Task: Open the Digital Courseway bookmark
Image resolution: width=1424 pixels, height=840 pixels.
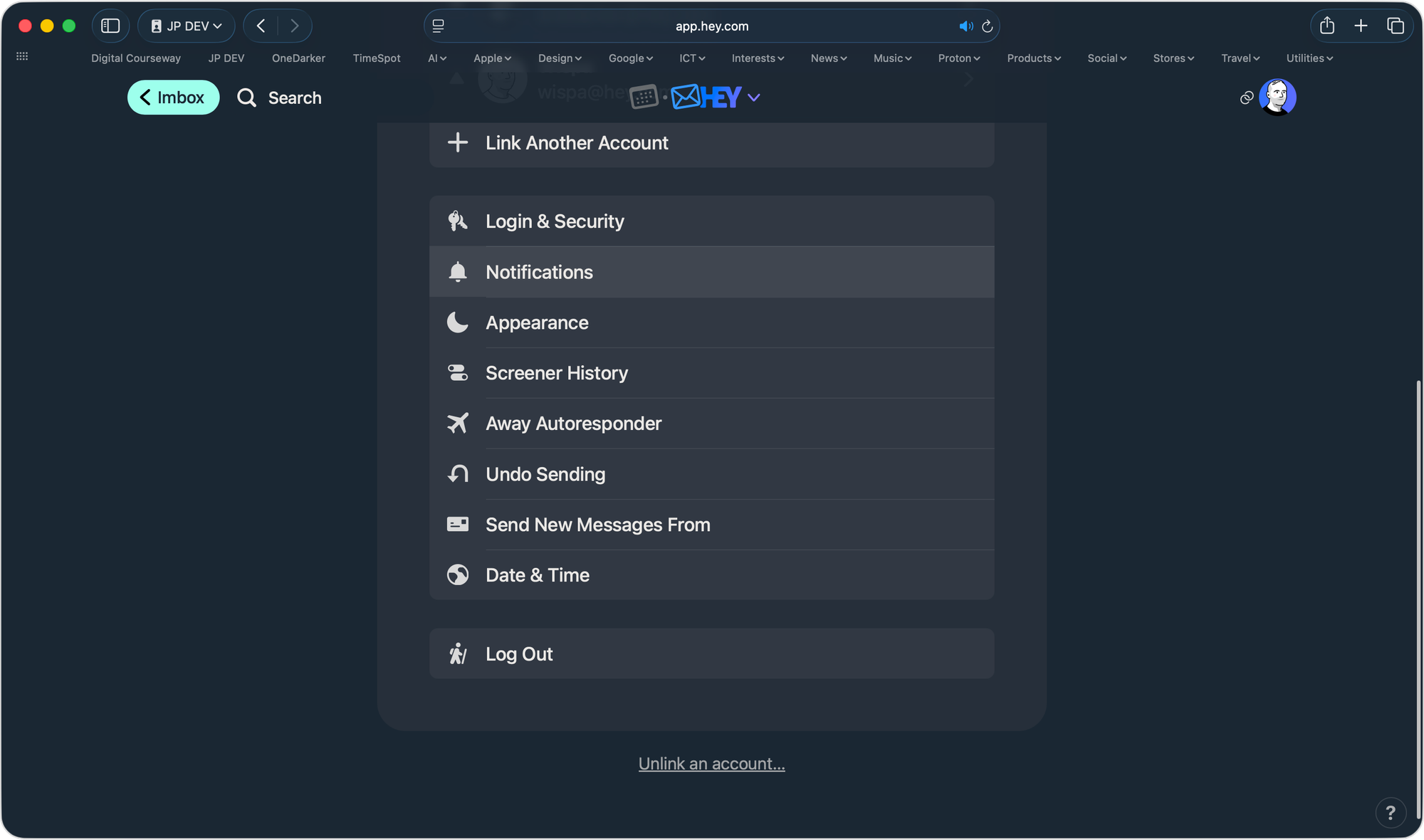Action: coord(136,58)
